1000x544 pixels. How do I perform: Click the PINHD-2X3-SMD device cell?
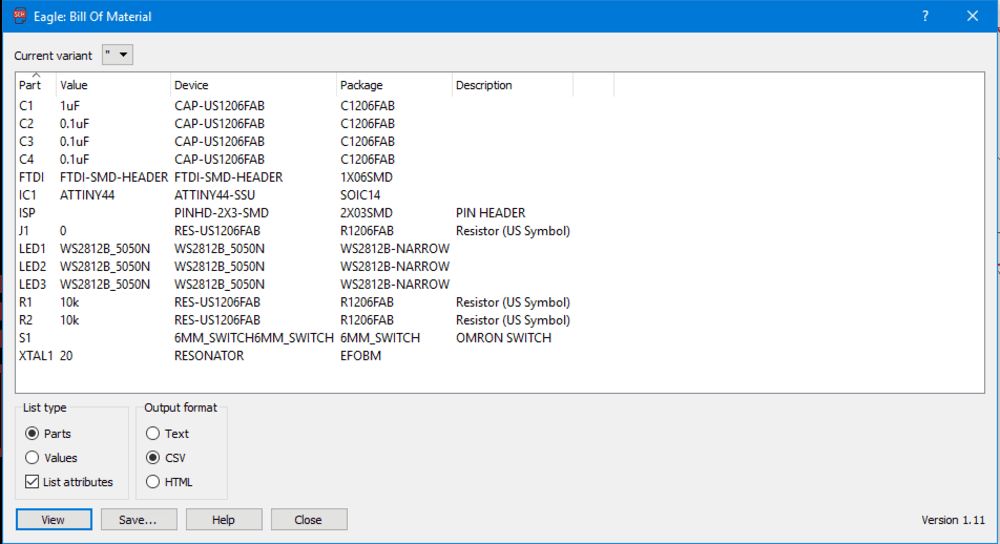[x=221, y=213]
